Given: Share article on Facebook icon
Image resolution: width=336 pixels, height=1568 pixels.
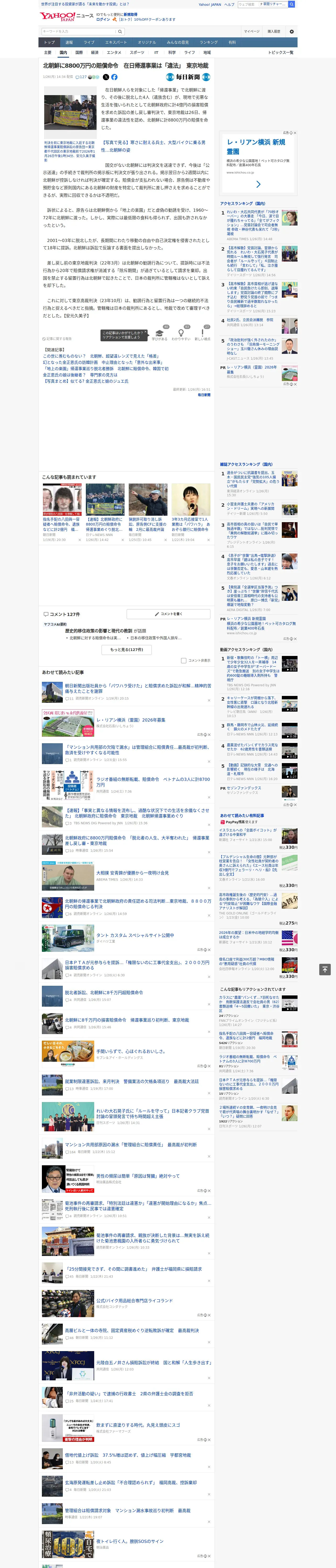Looking at the screenshot, I should [x=114, y=77].
